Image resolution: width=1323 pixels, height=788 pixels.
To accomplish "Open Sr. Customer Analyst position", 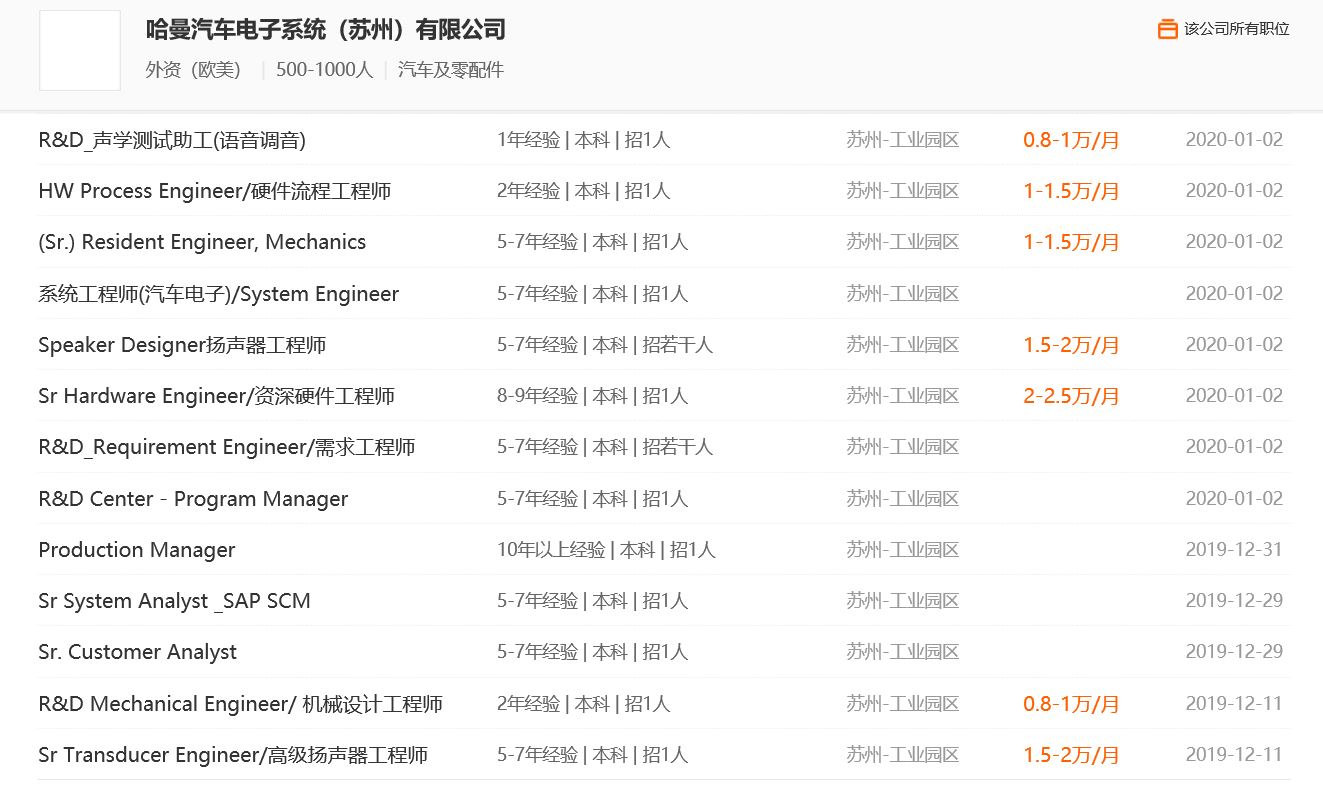I will pos(137,652).
